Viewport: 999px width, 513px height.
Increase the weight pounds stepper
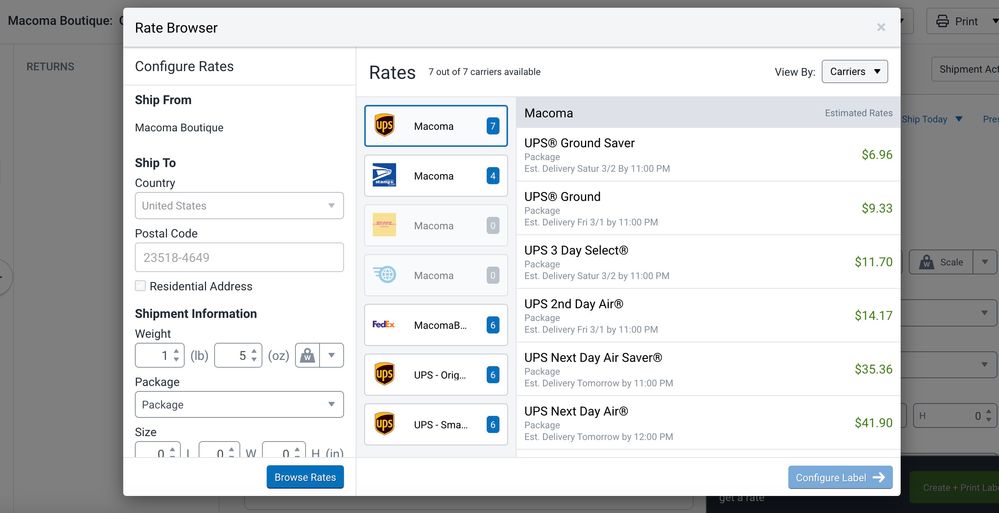click(x=177, y=350)
